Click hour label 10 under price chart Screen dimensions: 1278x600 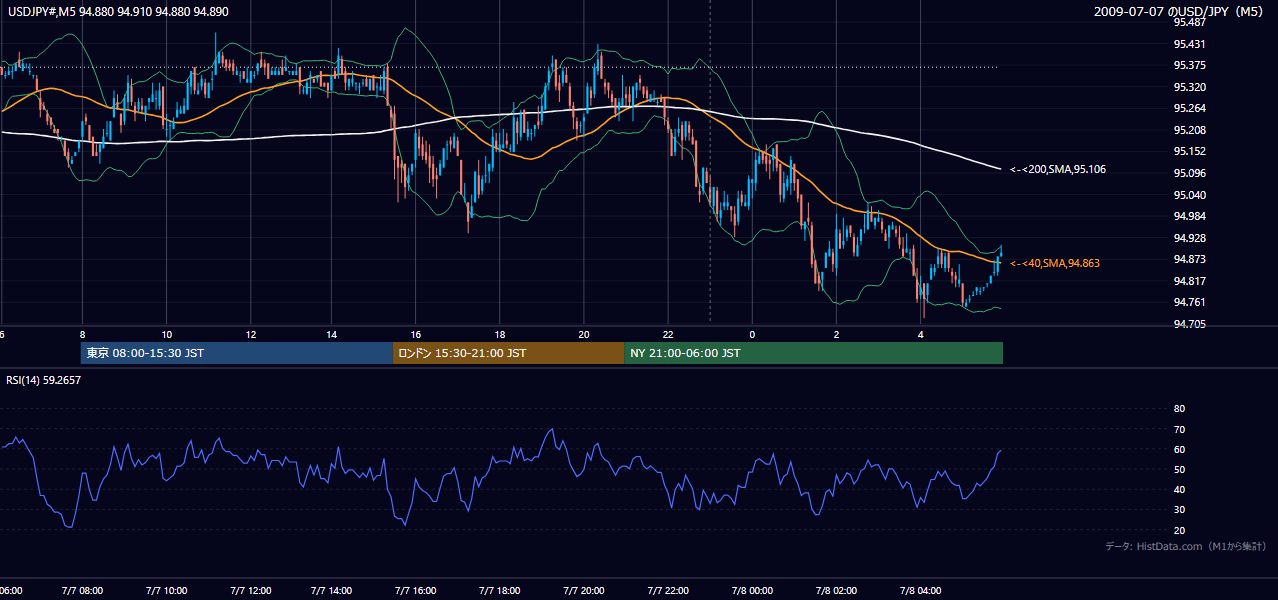pyautogui.click(x=166, y=334)
